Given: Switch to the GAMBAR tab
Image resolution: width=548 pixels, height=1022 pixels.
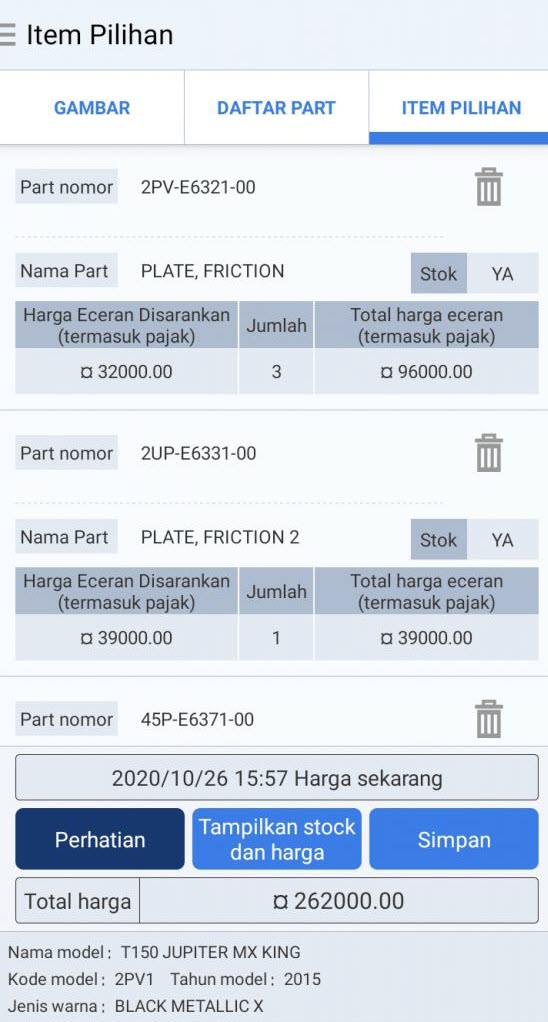Looking at the screenshot, I should coord(92,108).
